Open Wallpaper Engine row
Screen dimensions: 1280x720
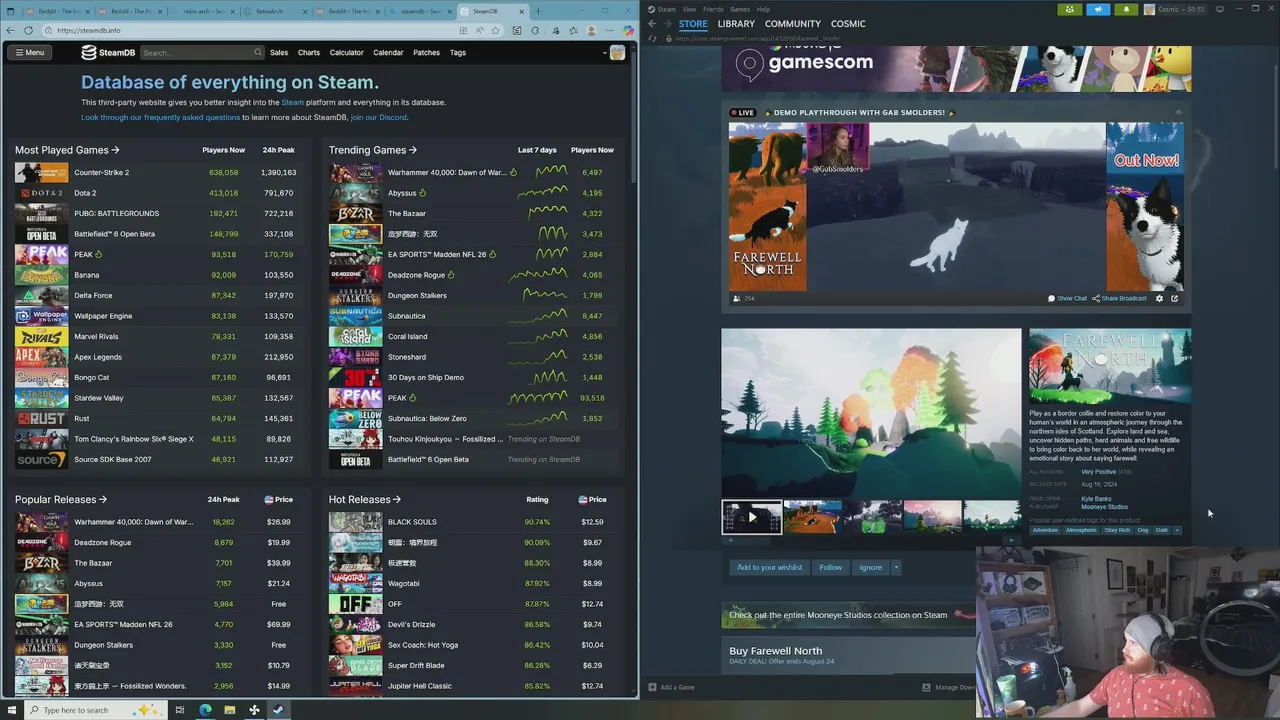pos(156,316)
